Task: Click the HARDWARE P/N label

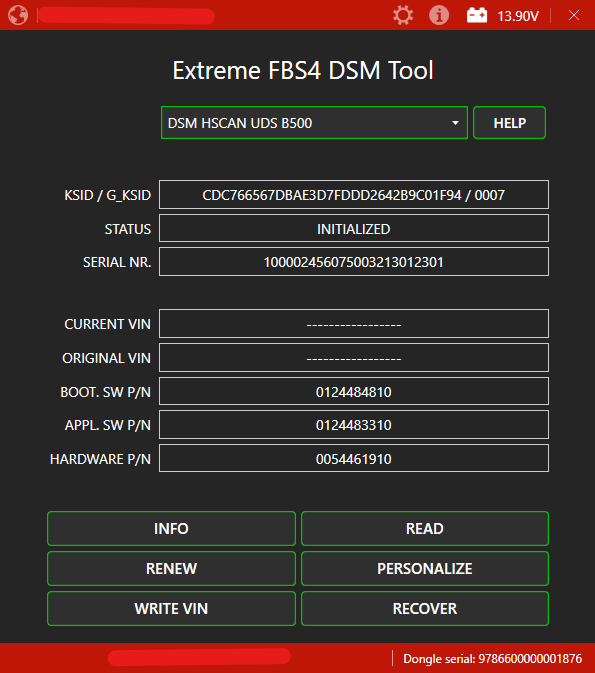Action: (100, 459)
